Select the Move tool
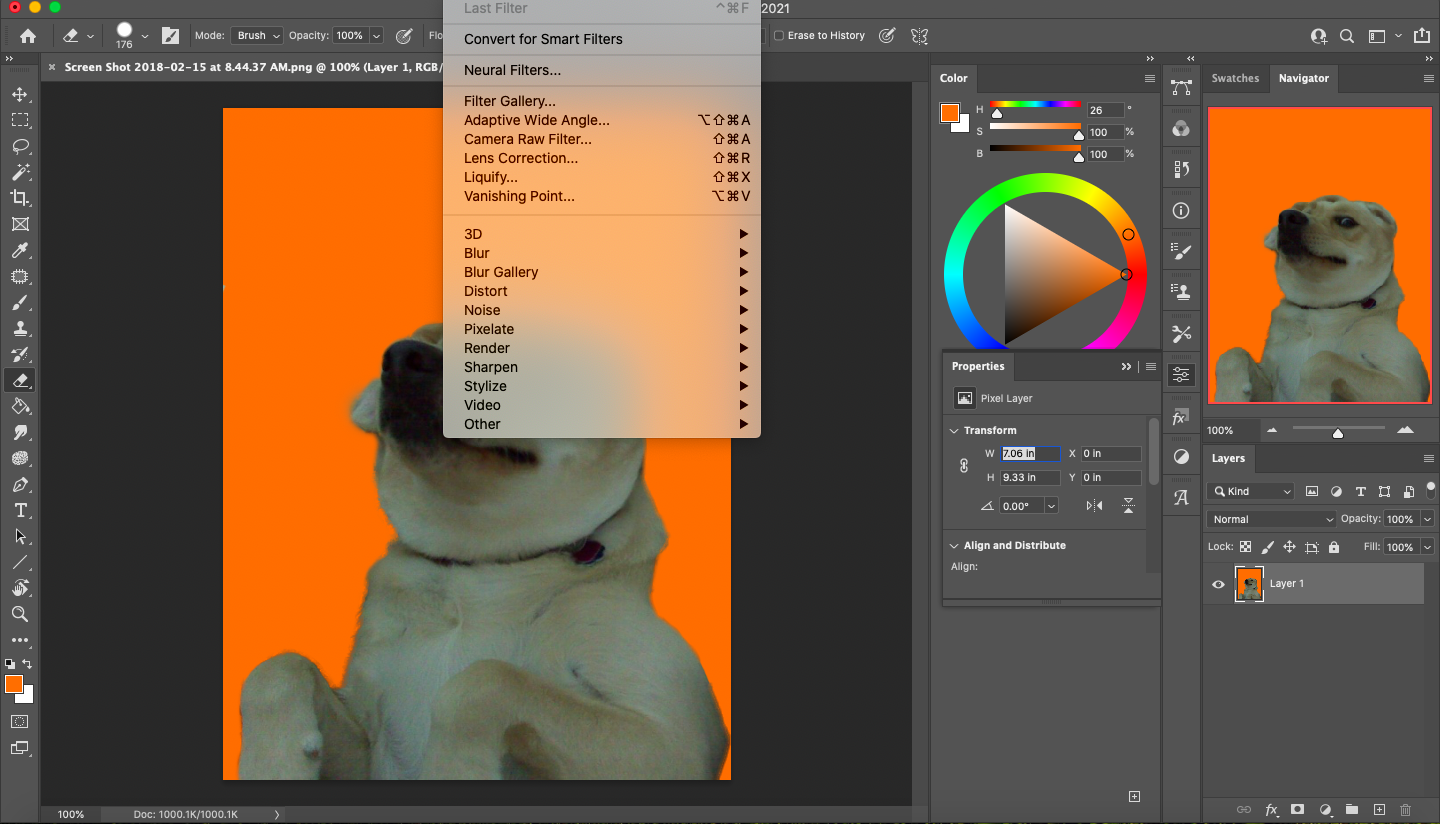Screen dimensions: 1440x824 point(20,94)
